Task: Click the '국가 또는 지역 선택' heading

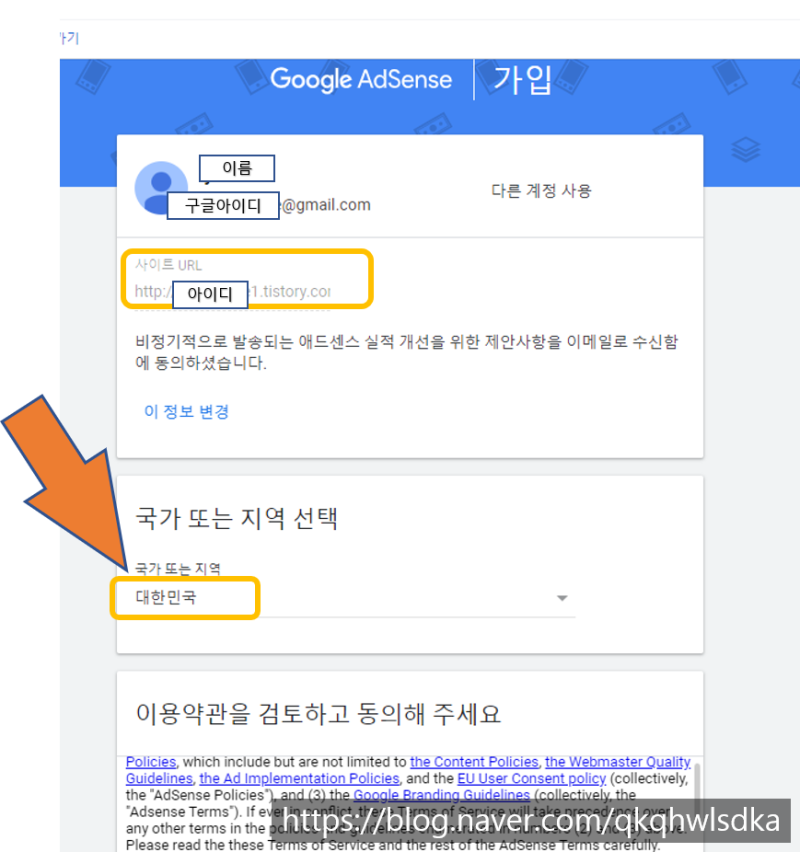Action: [236, 518]
